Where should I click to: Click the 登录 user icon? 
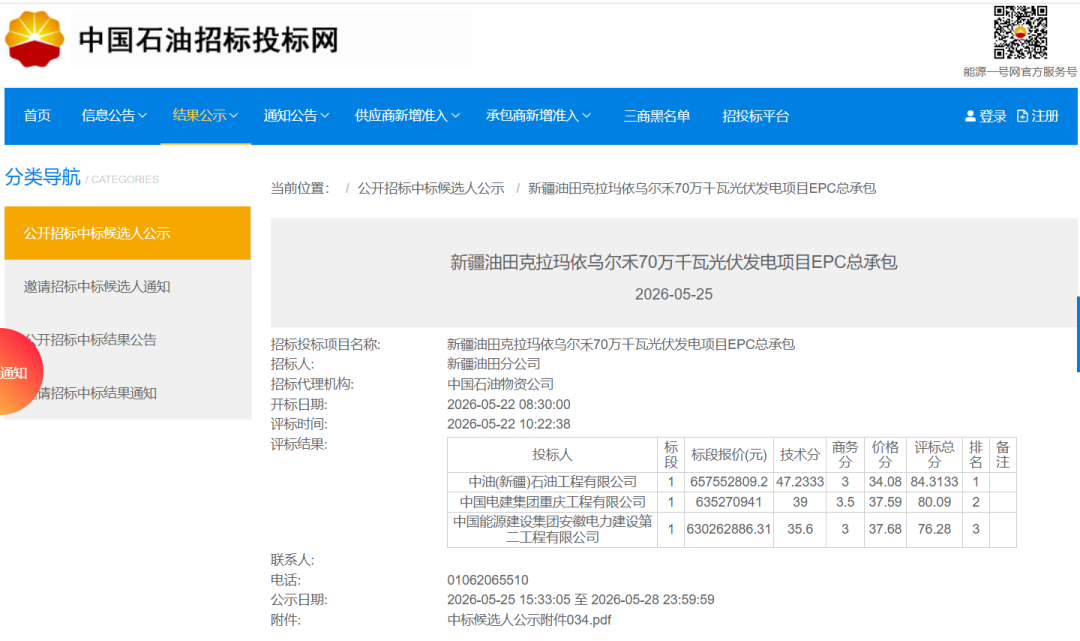pos(970,116)
